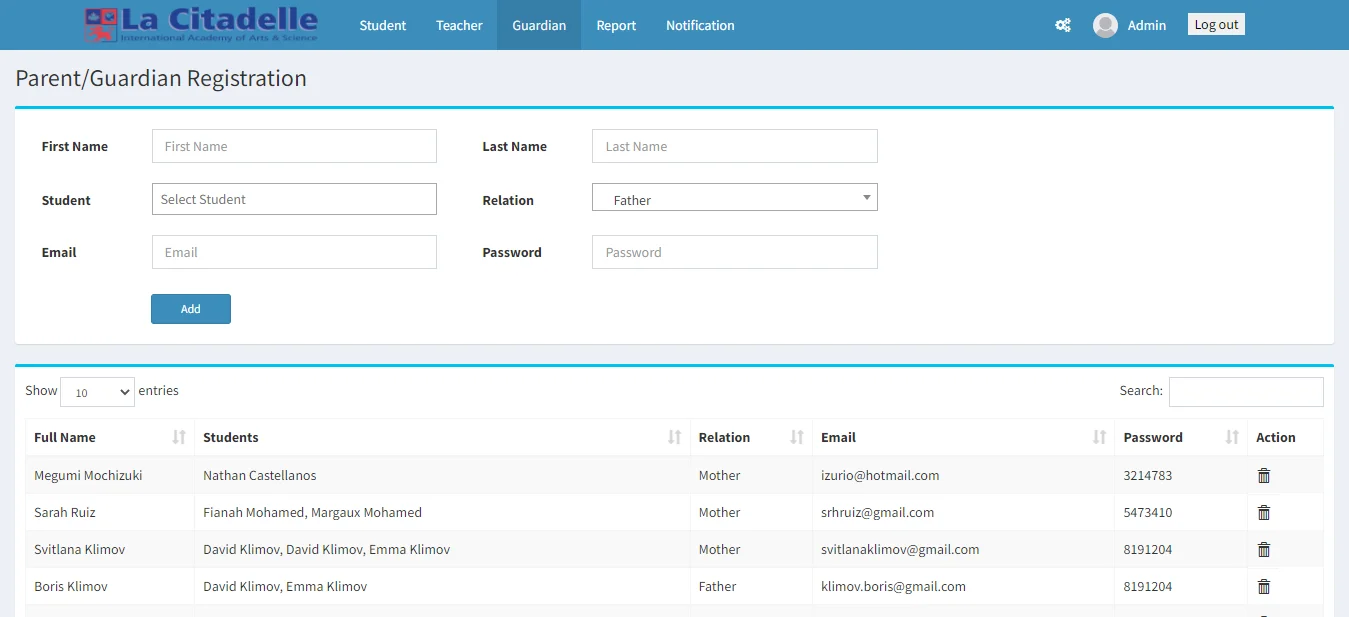This screenshot has width=1349, height=617.
Task: Open the Select Student field
Action: point(294,199)
